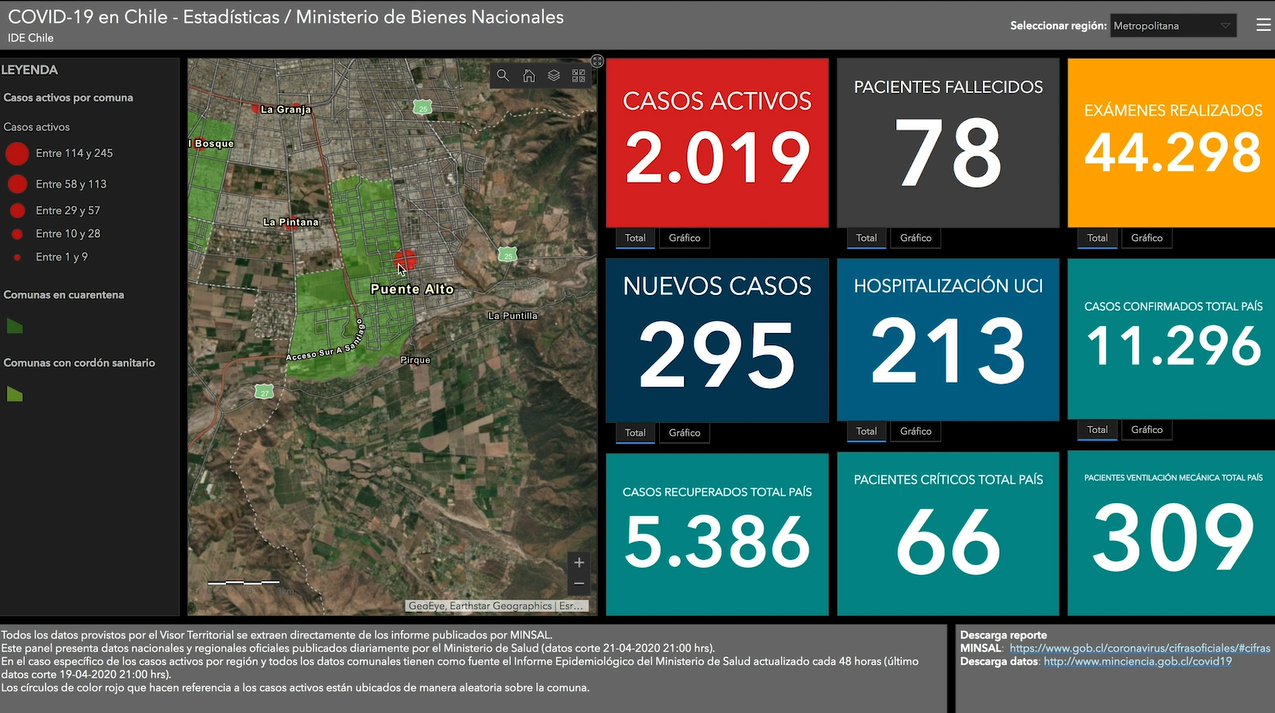Click the red Puente Alto case marker
This screenshot has width=1275, height=713.
pos(405,261)
